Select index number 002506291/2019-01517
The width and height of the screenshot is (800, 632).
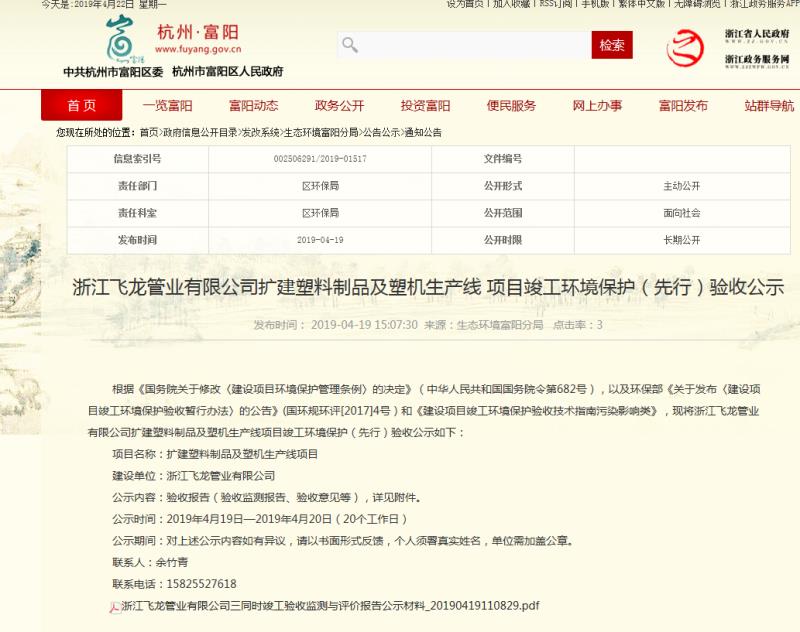coord(320,159)
